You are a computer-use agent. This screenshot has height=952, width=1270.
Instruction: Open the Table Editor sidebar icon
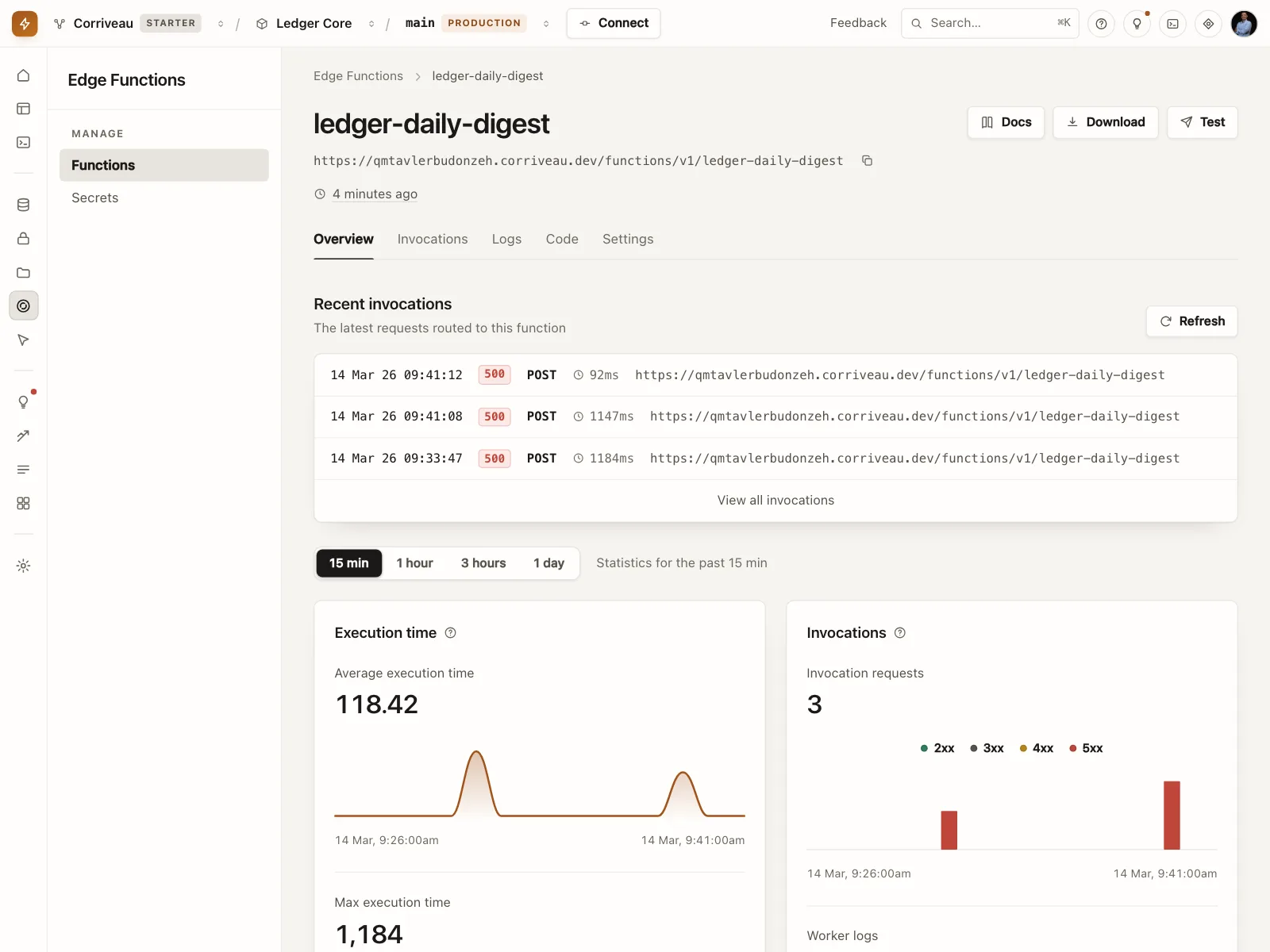point(24,109)
